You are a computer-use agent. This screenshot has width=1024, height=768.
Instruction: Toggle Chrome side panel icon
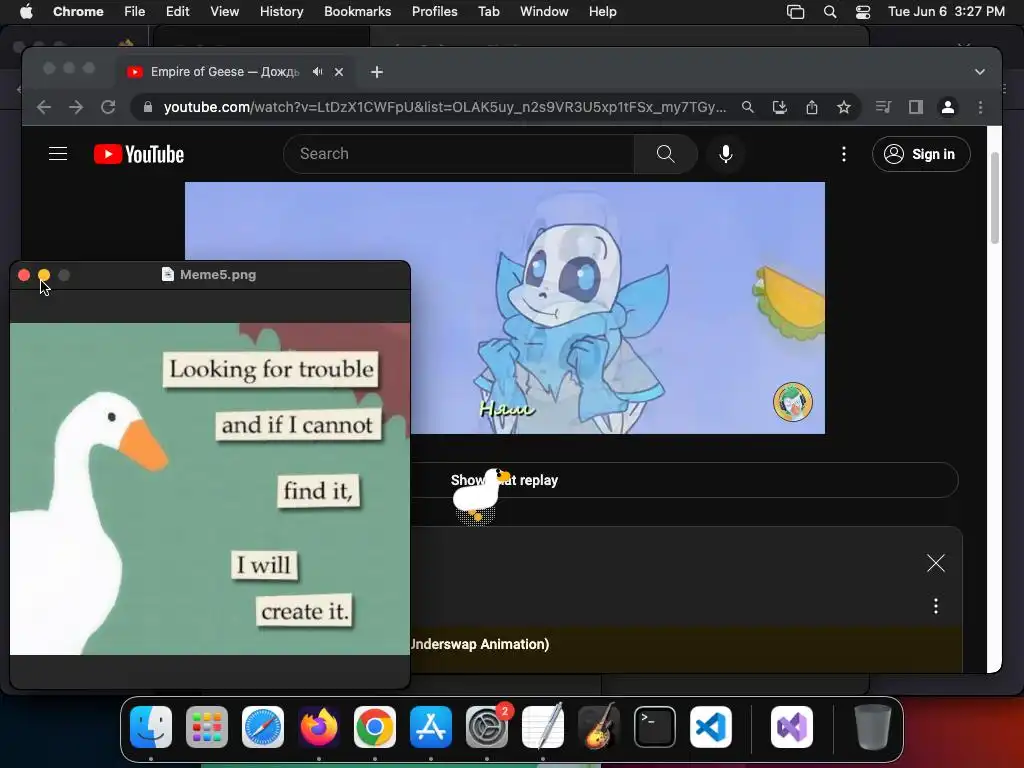click(x=916, y=107)
